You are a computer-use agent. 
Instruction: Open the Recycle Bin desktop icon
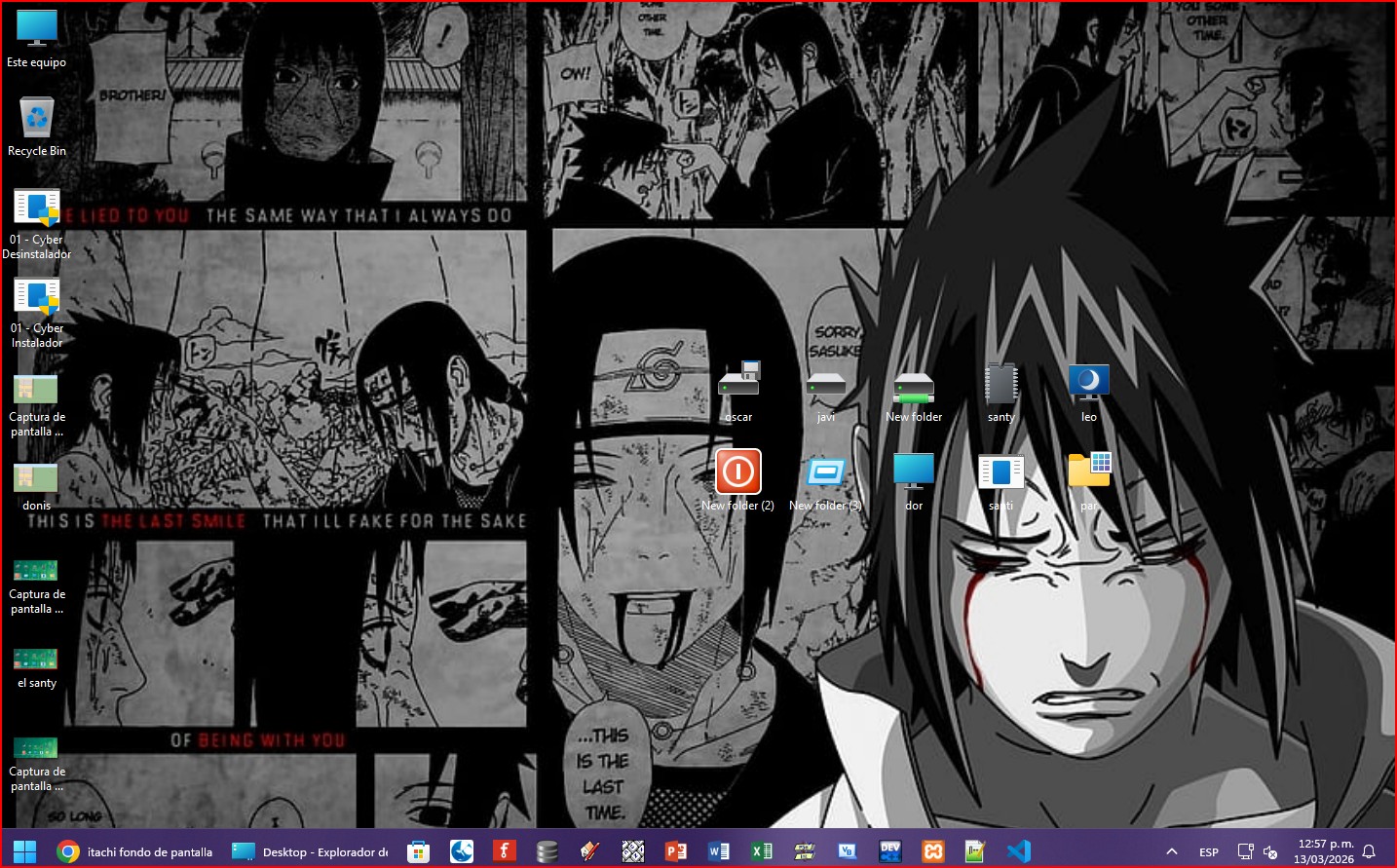click(37, 120)
